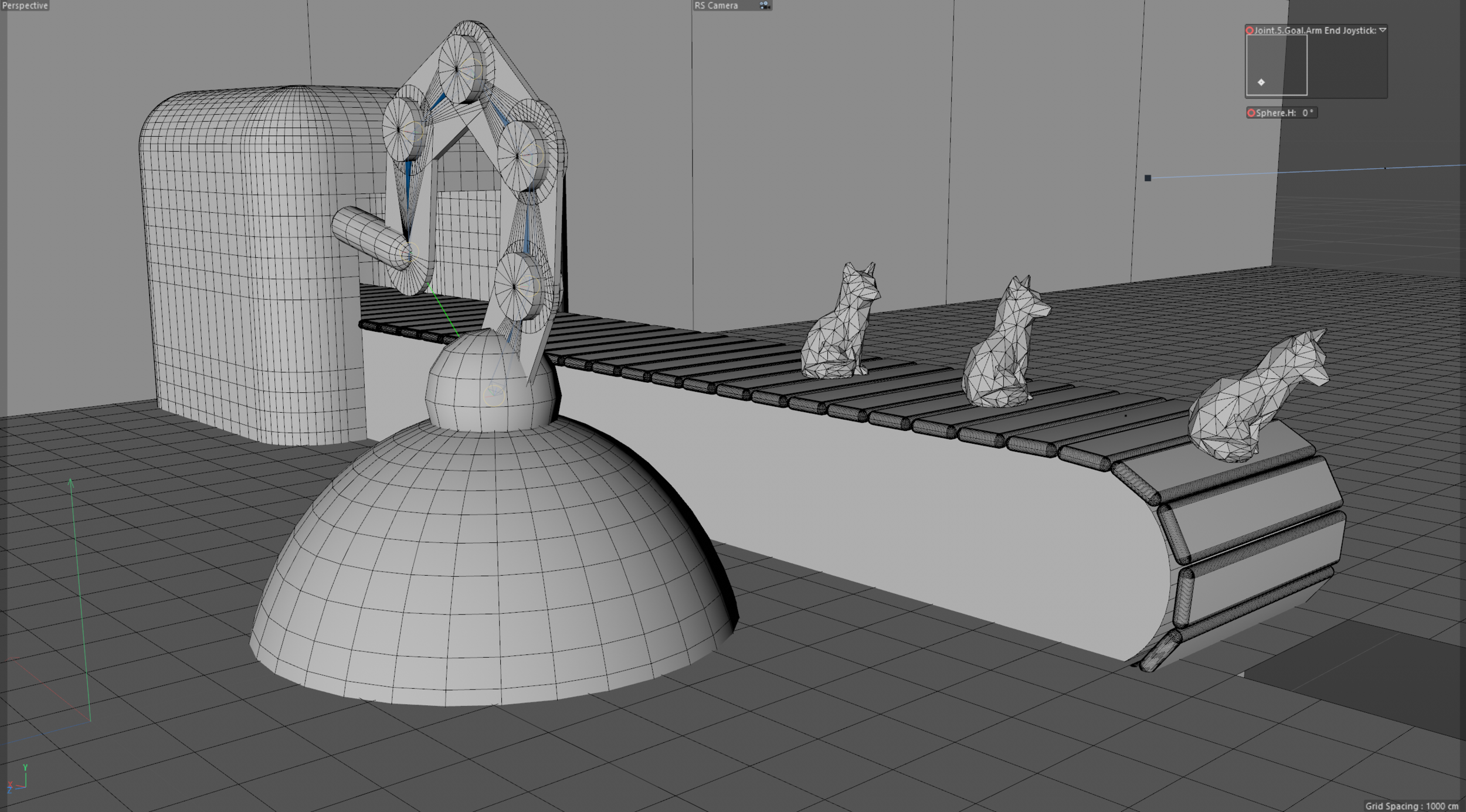Click the white diamond joystick knob
The height and width of the screenshot is (812, 1466).
click(x=1261, y=82)
